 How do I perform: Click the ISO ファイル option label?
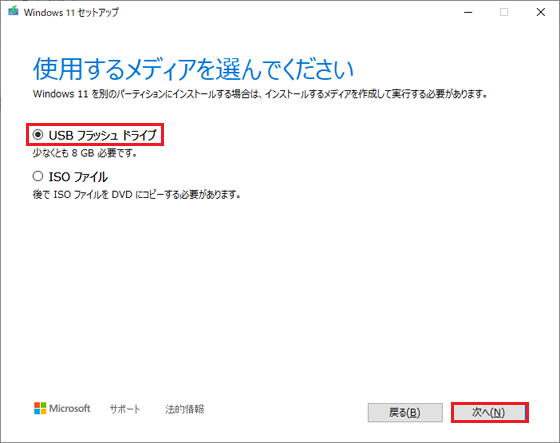(x=78, y=177)
